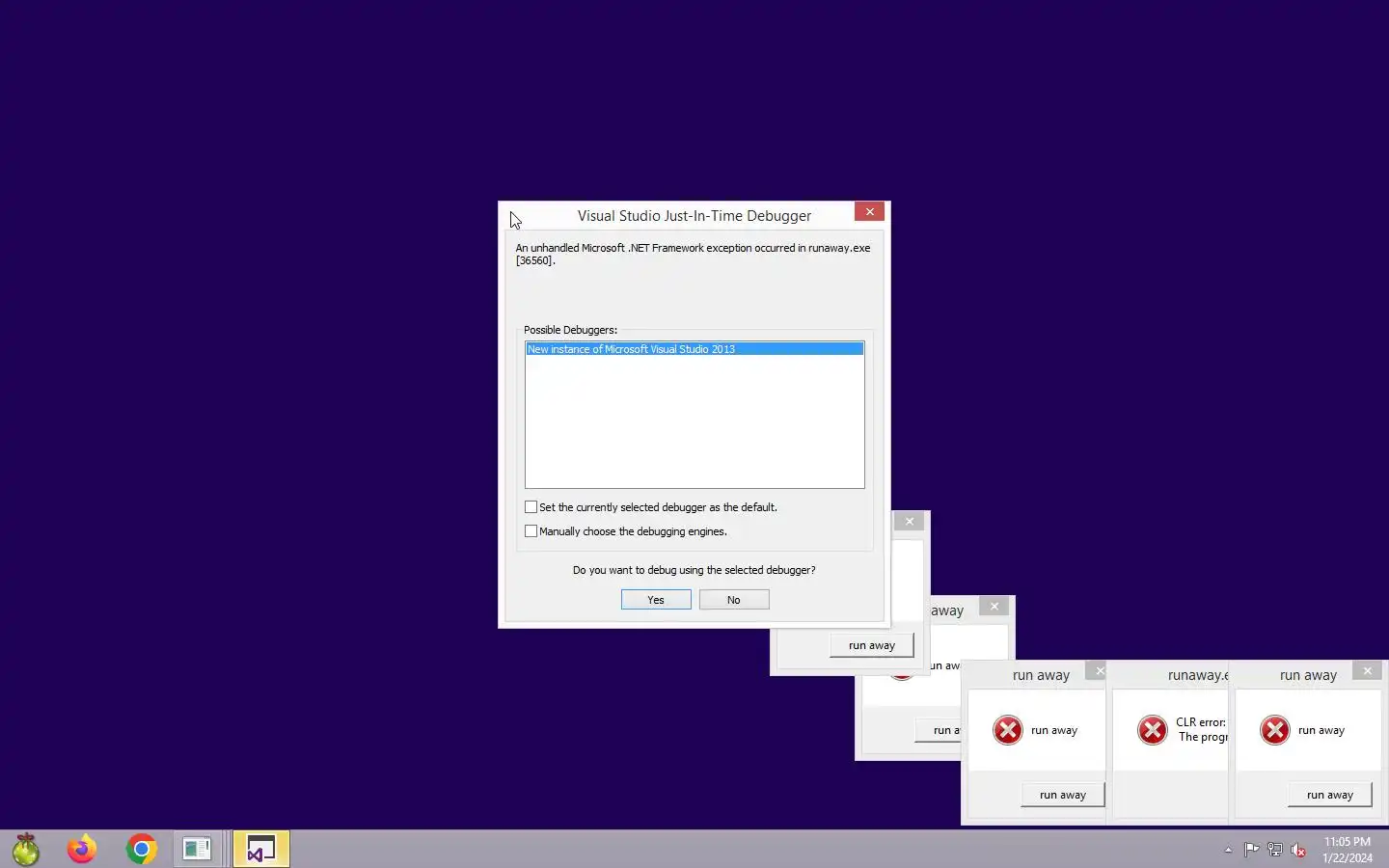
Task: Click the red error icon in the rightmost run away dialog
Action: [x=1275, y=730]
